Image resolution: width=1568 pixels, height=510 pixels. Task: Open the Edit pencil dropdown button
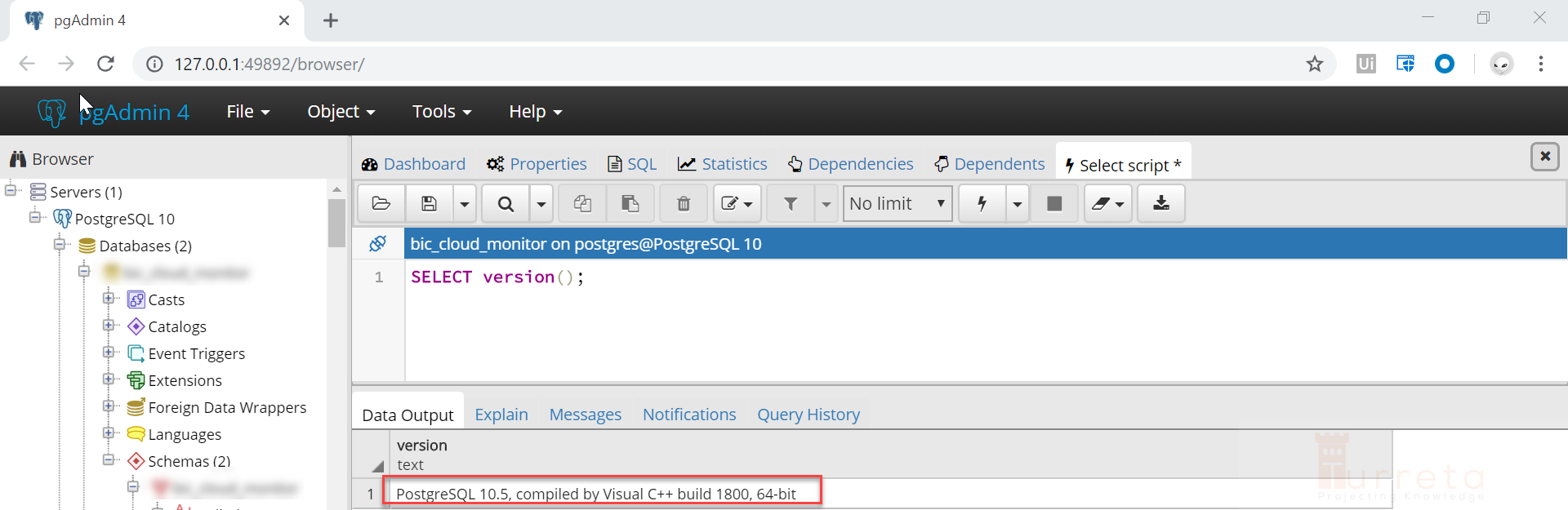tap(737, 203)
